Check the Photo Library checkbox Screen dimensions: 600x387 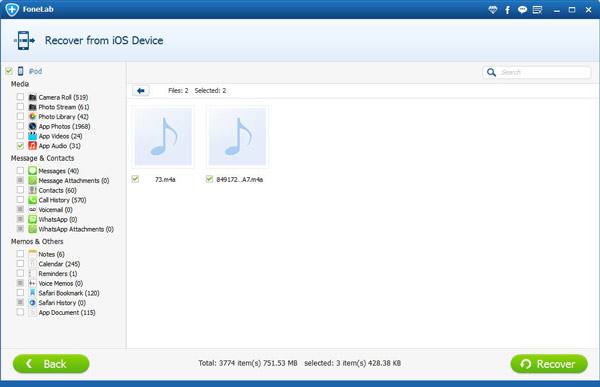[x=20, y=116]
